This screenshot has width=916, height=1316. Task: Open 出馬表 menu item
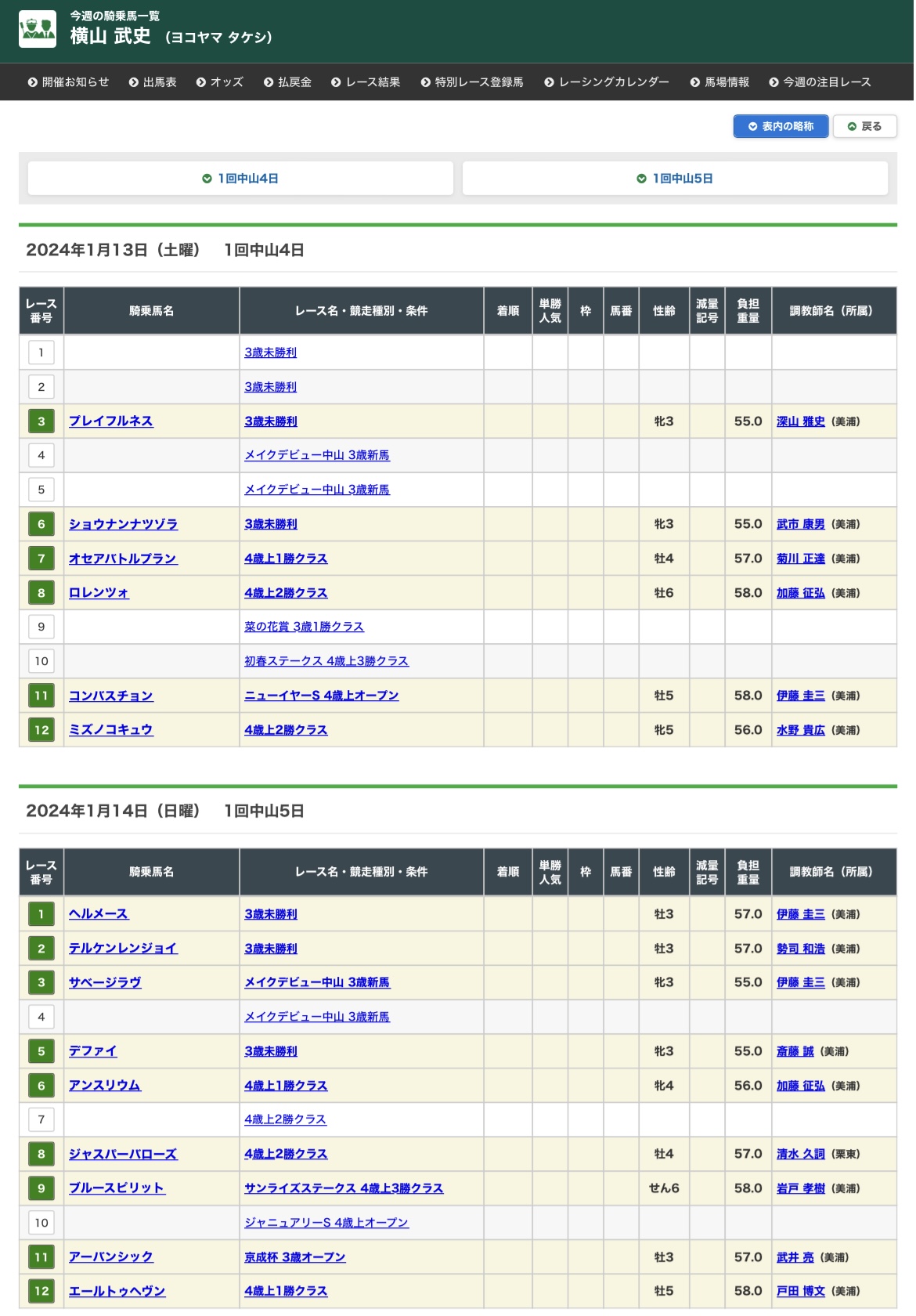click(153, 82)
